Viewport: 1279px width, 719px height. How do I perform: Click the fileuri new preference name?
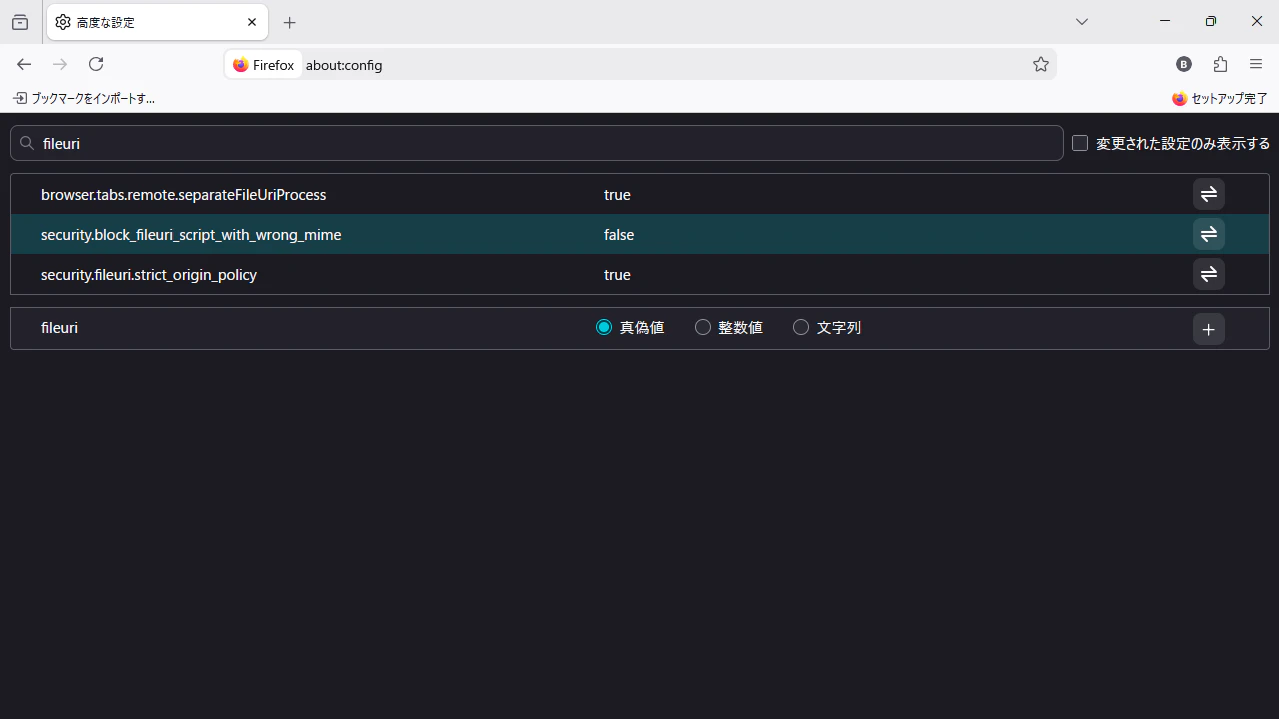pyautogui.click(x=60, y=328)
